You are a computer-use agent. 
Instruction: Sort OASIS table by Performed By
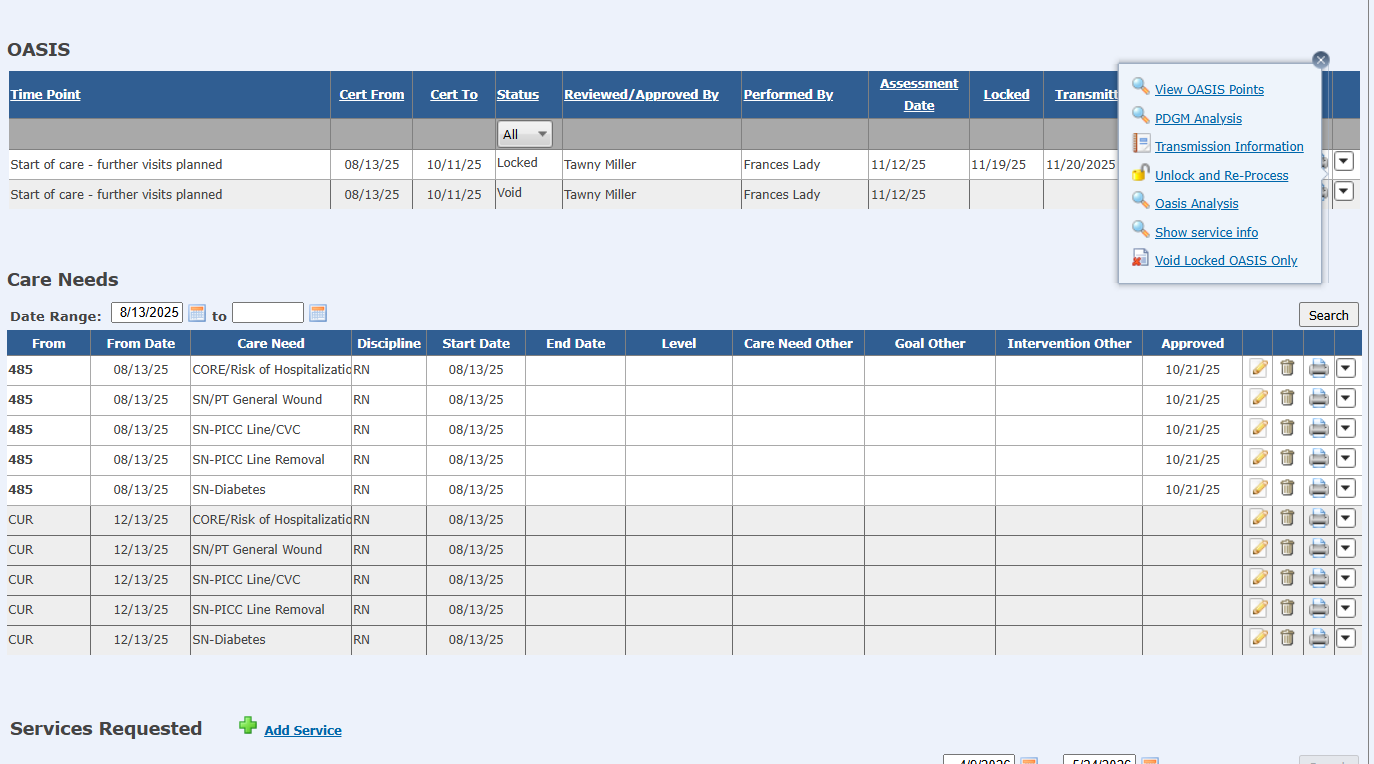click(x=788, y=95)
